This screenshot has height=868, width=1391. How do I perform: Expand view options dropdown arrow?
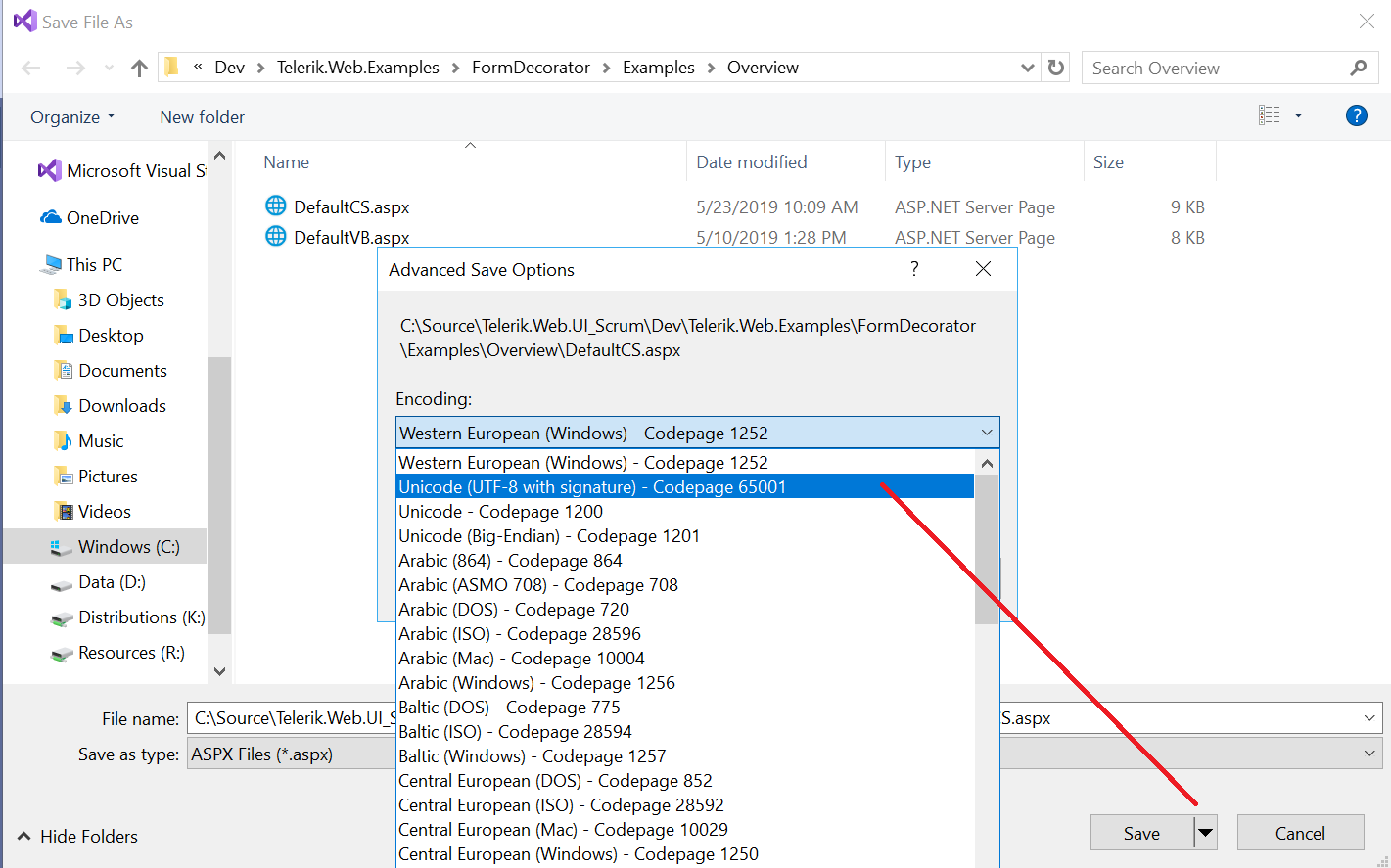(x=1299, y=115)
